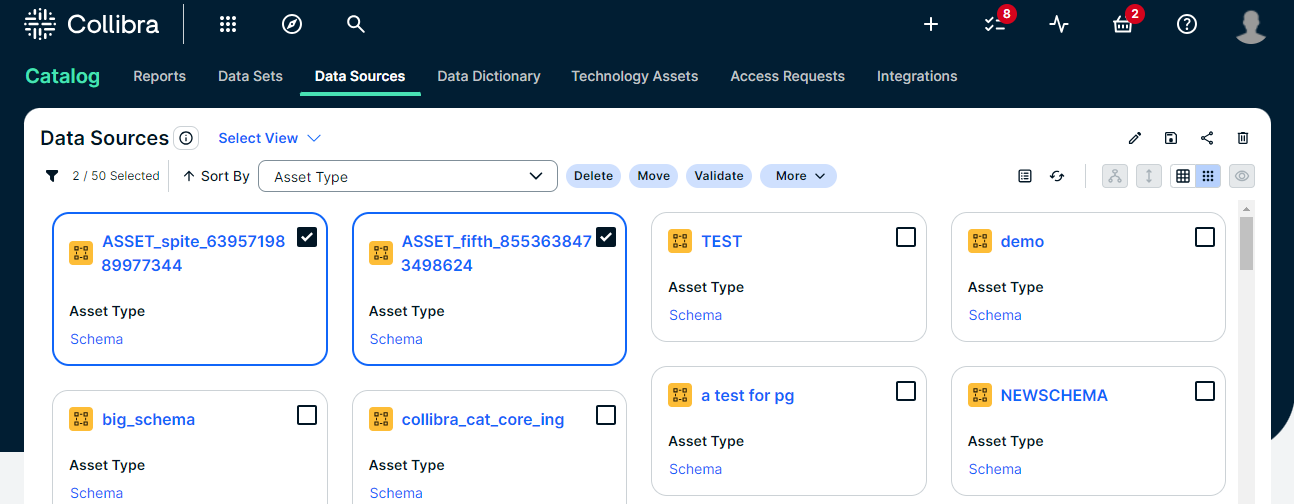Expand the Select View dropdown
The image size is (1294, 504).
click(x=269, y=138)
